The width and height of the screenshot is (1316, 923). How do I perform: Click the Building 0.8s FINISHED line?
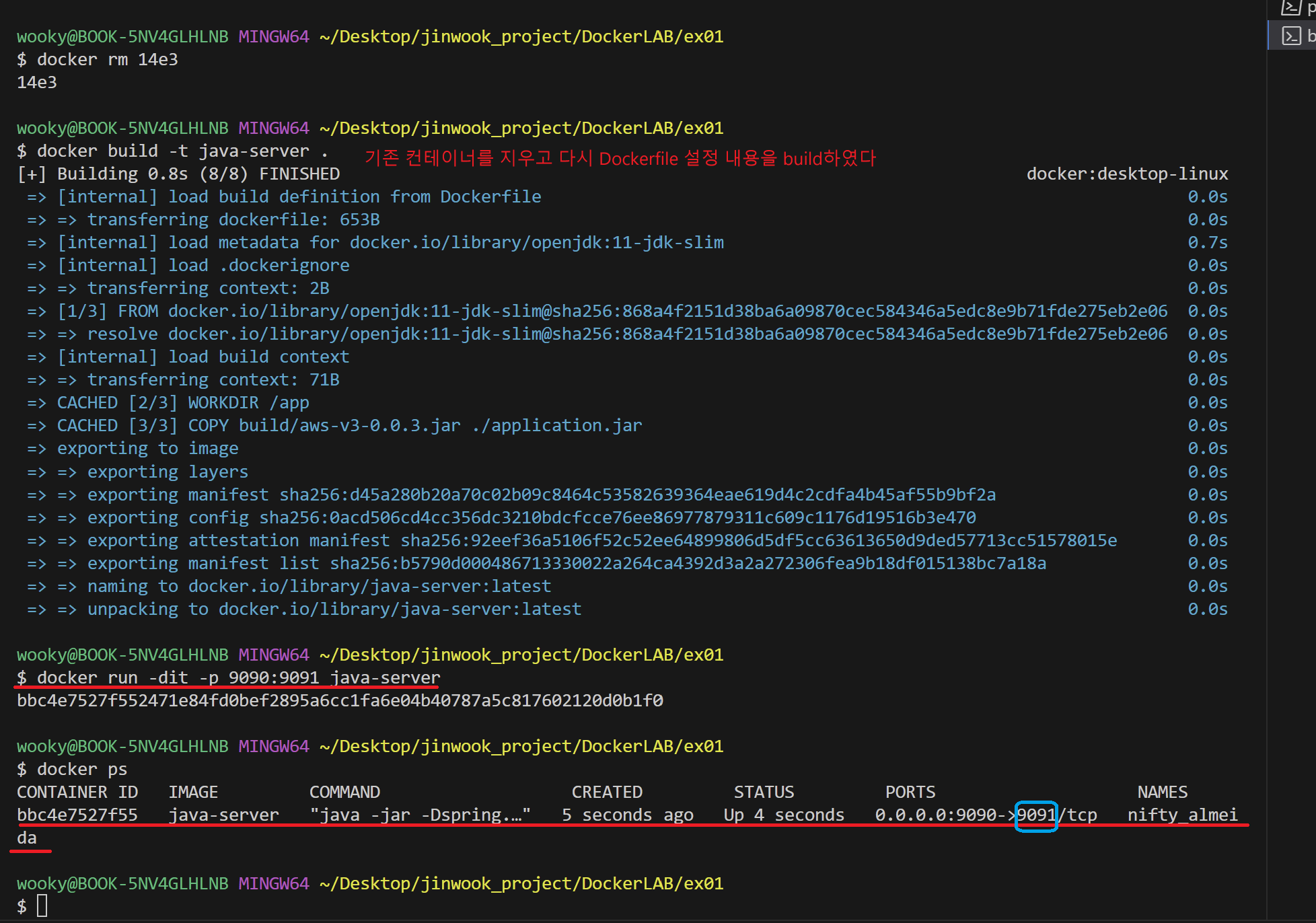178,174
